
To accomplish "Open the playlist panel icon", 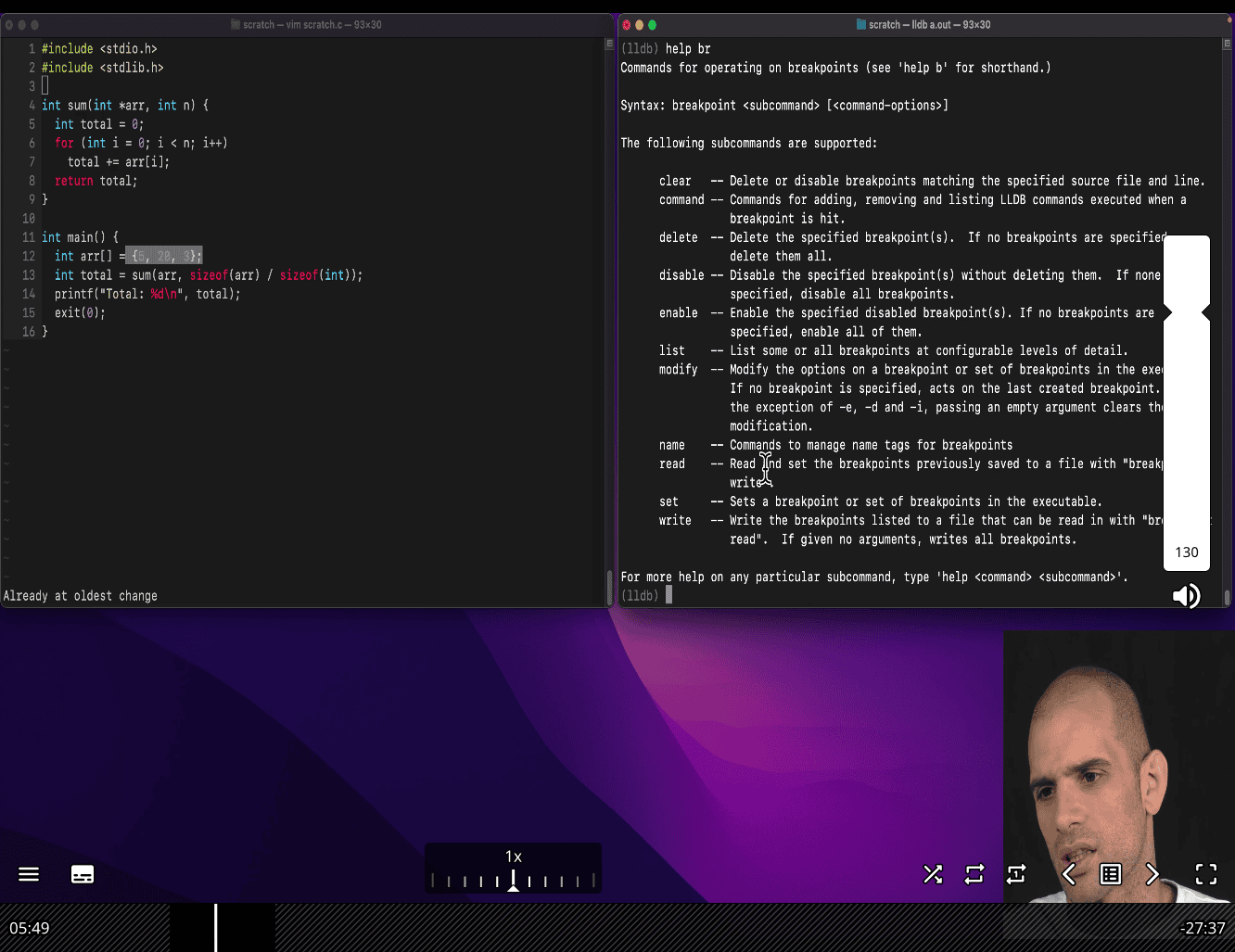I will pyautogui.click(x=1111, y=874).
